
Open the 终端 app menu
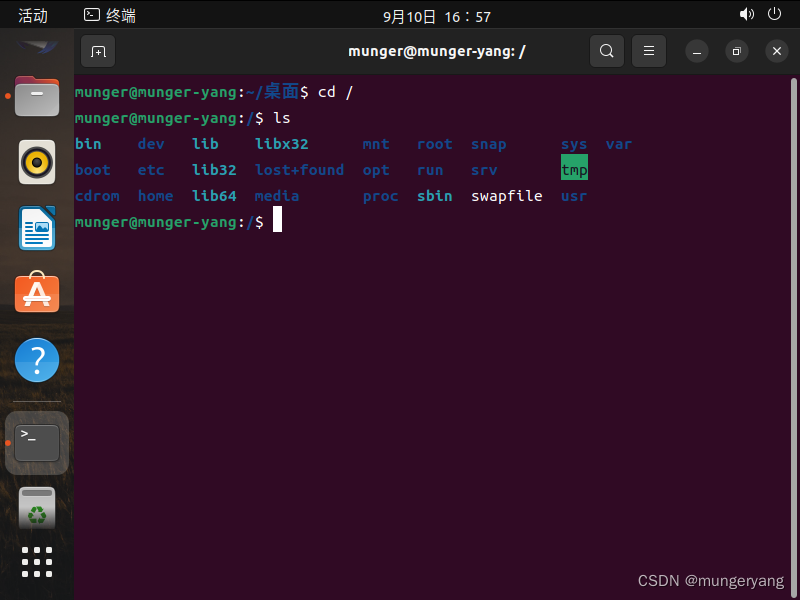(110, 16)
